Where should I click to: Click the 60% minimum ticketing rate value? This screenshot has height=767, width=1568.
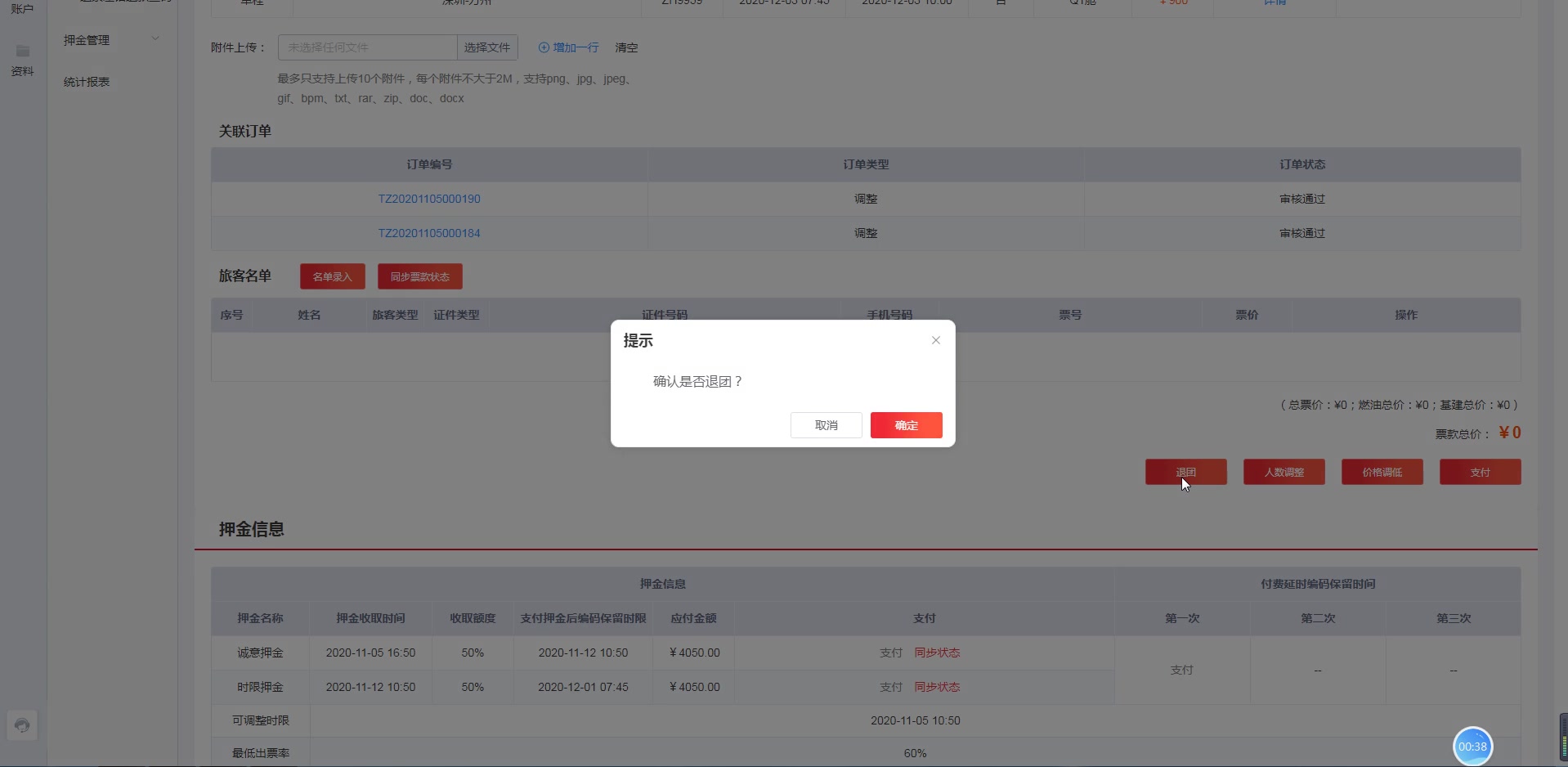pyautogui.click(x=915, y=753)
